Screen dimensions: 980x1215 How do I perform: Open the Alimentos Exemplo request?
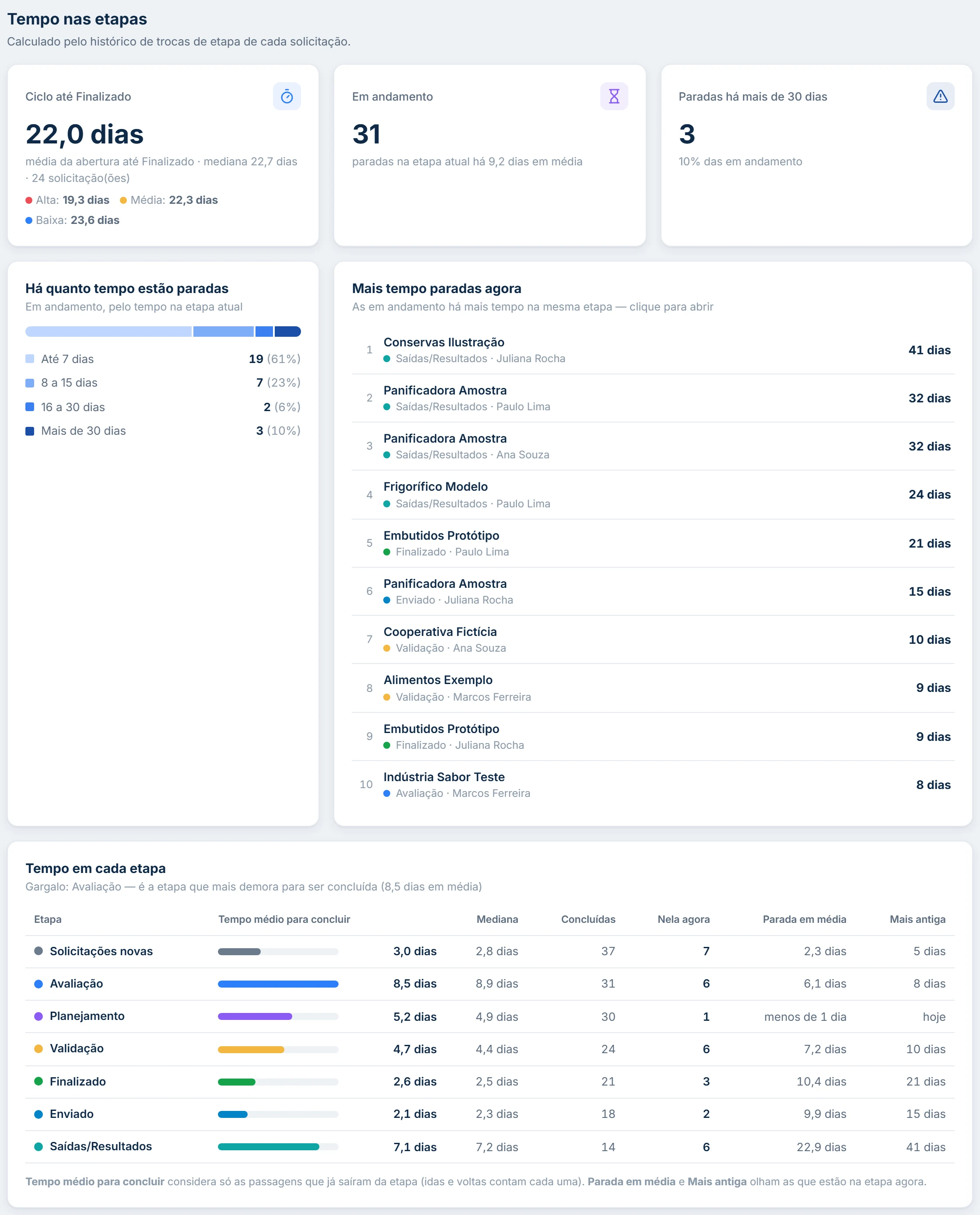653,688
